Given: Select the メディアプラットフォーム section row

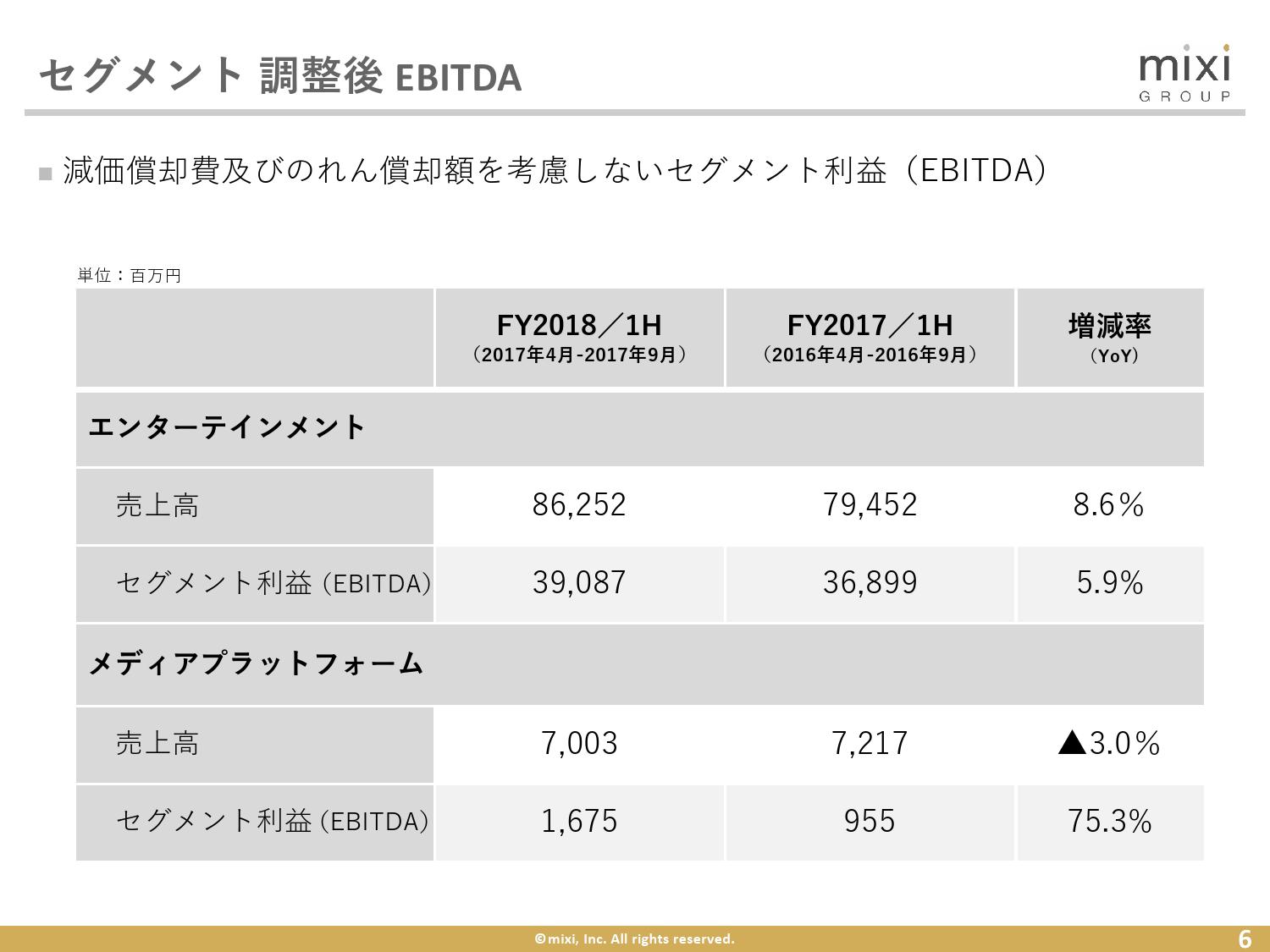Looking at the screenshot, I should [x=256, y=663].
